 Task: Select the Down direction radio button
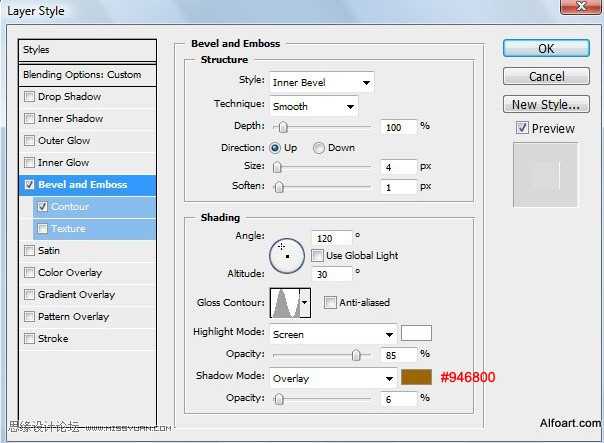coord(319,147)
